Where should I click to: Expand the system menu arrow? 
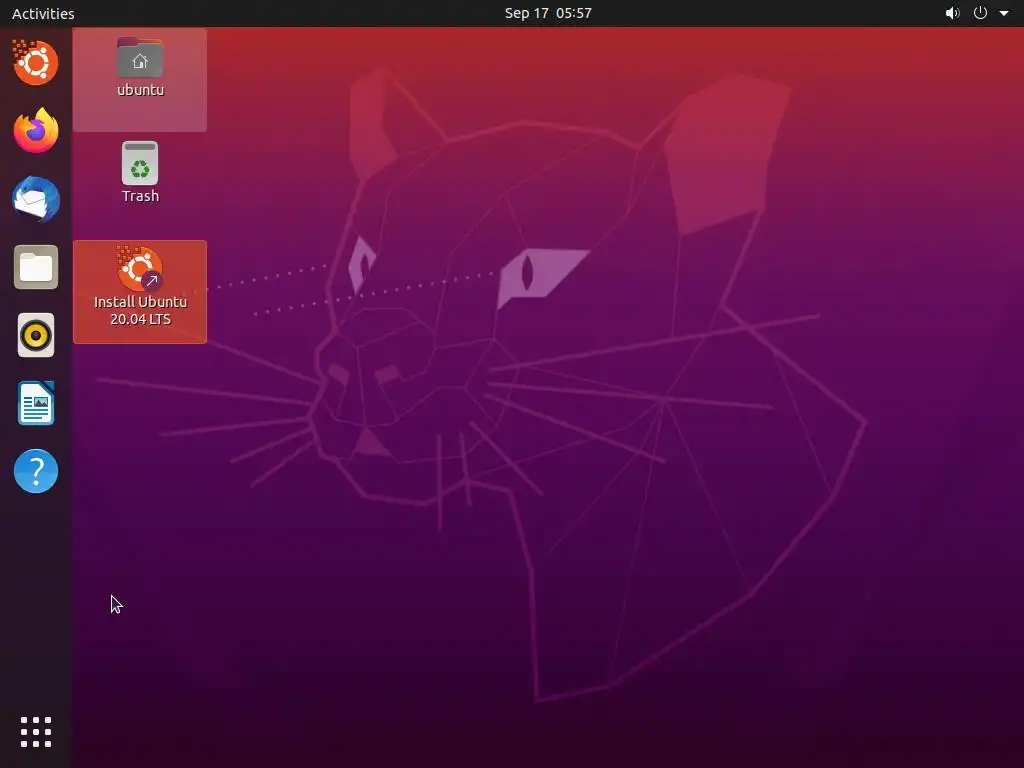[x=1004, y=13]
